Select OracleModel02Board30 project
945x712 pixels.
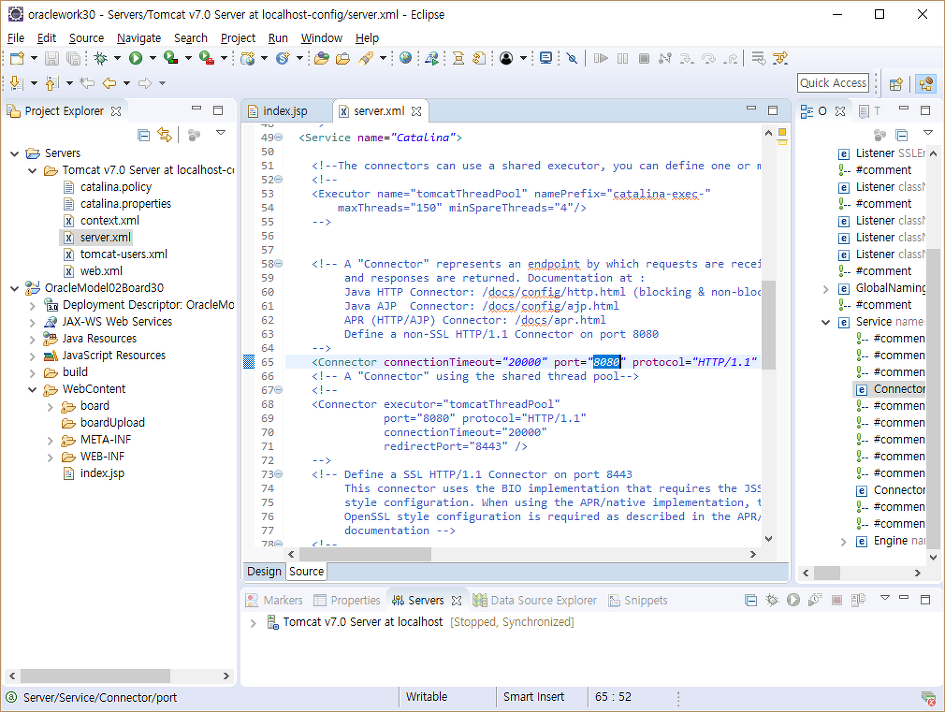pos(104,288)
